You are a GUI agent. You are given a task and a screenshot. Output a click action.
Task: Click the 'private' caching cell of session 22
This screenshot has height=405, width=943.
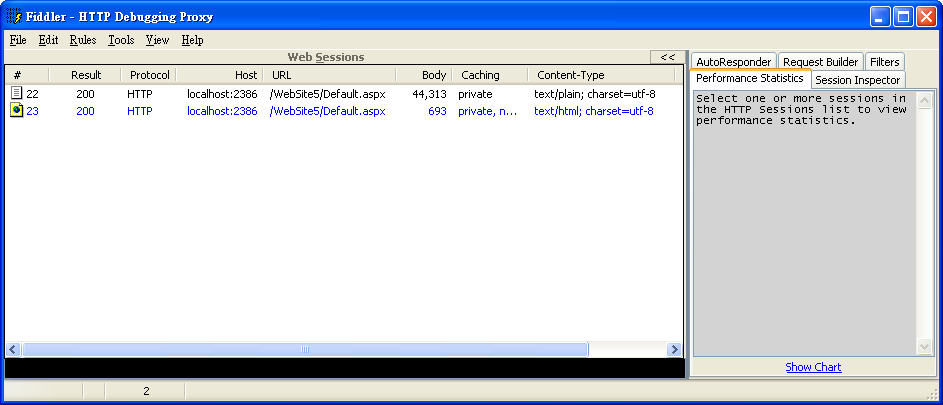(475, 94)
